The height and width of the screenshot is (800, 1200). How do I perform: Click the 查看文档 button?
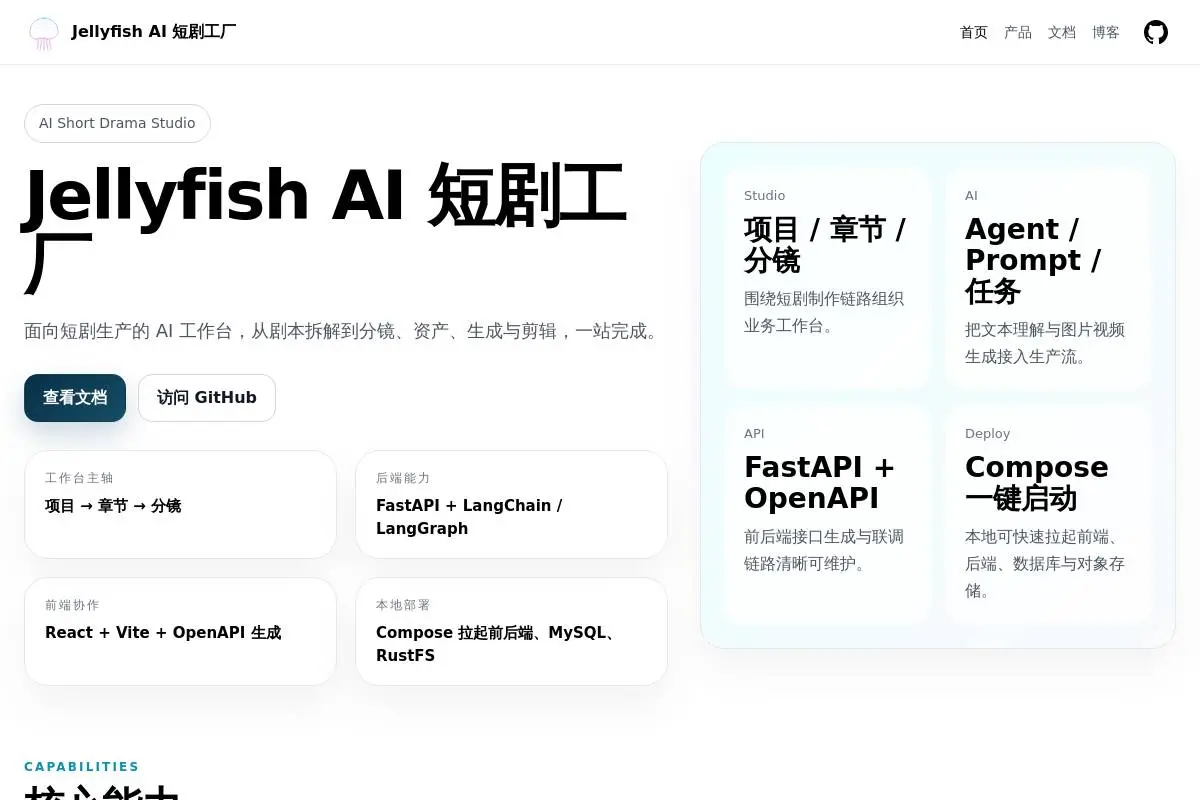point(75,398)
